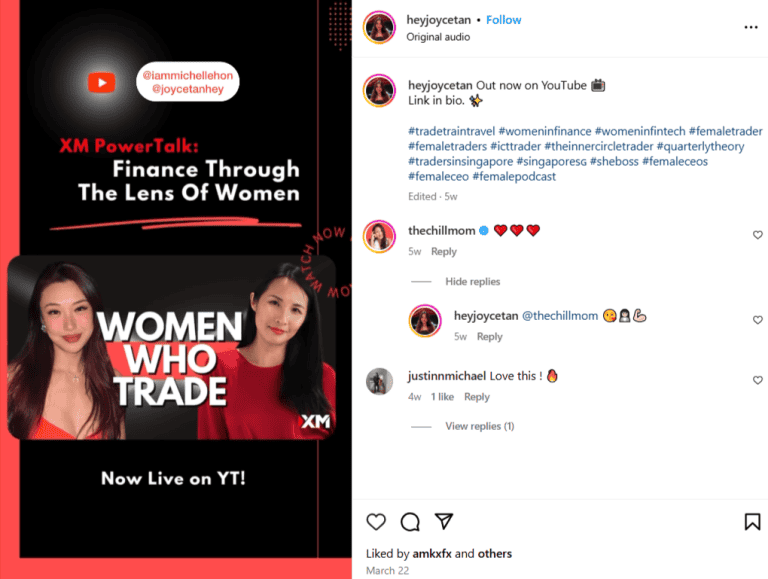Open heyjoycetan's header profile picture

click(x=379, y=27)
